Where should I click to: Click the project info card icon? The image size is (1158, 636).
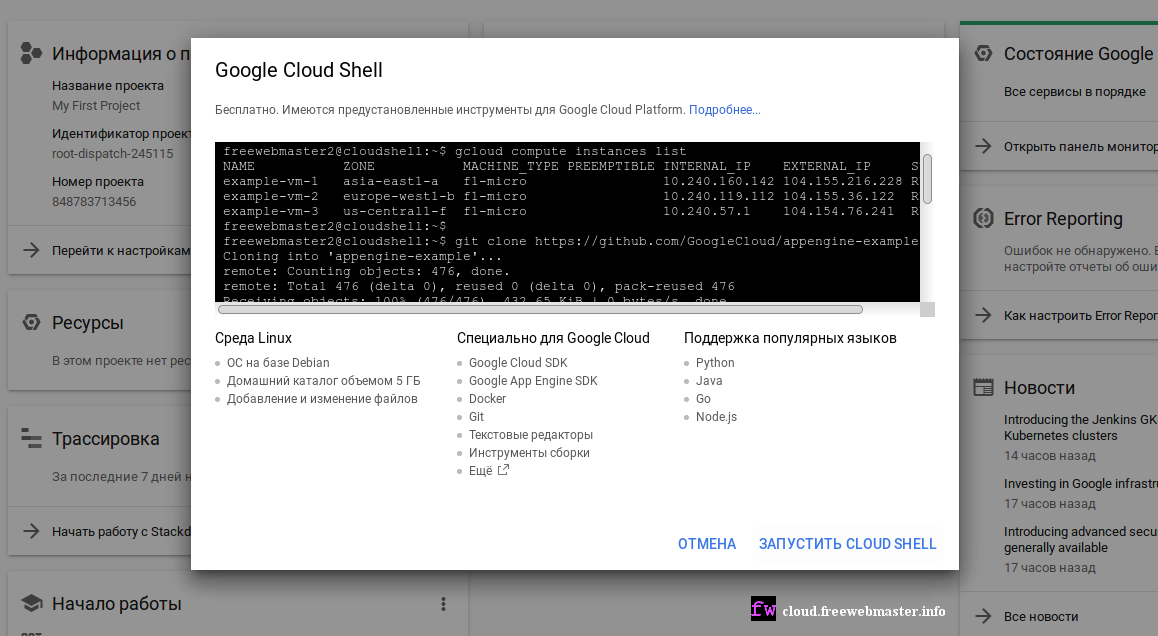30,53
